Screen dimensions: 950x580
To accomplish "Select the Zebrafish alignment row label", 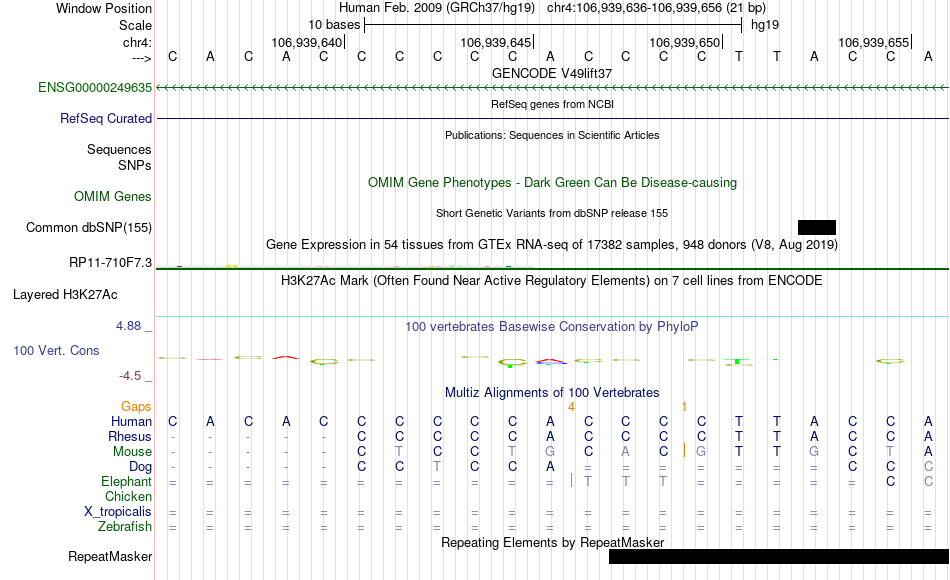I will point(125,527).
